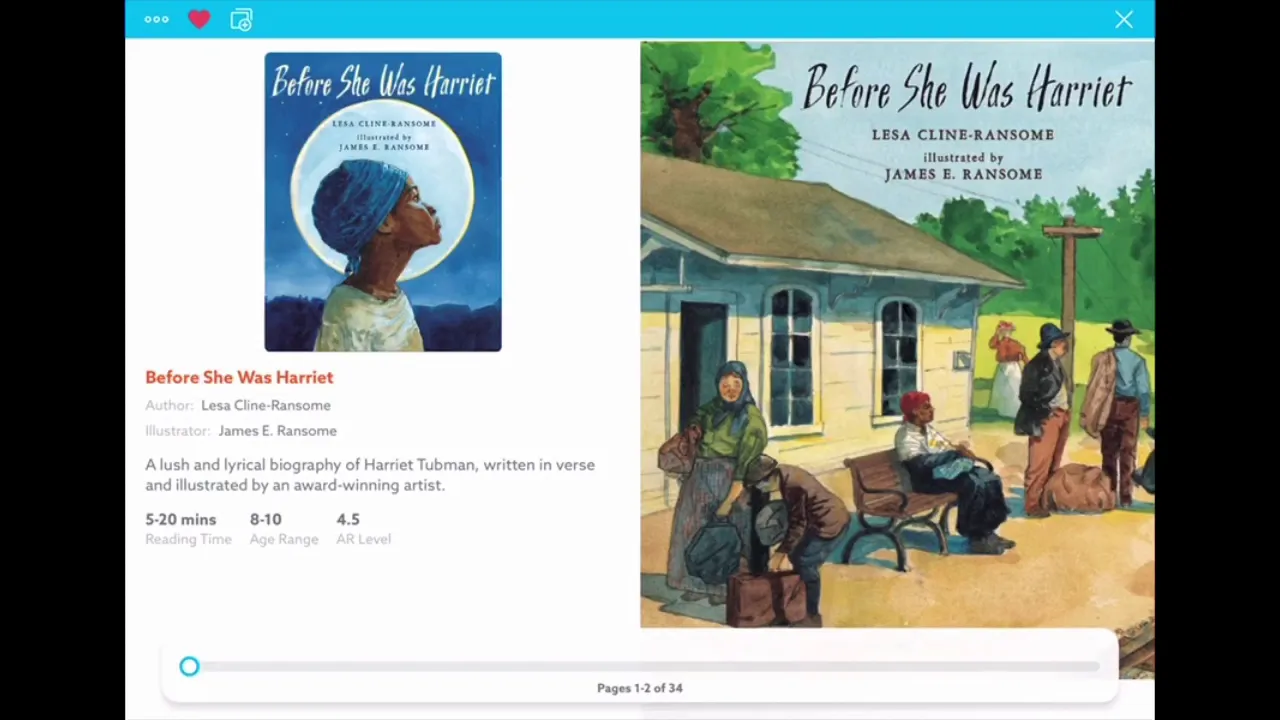Click the page slider handle
The width and height of the screenshot is (1280, 720).
189,667
